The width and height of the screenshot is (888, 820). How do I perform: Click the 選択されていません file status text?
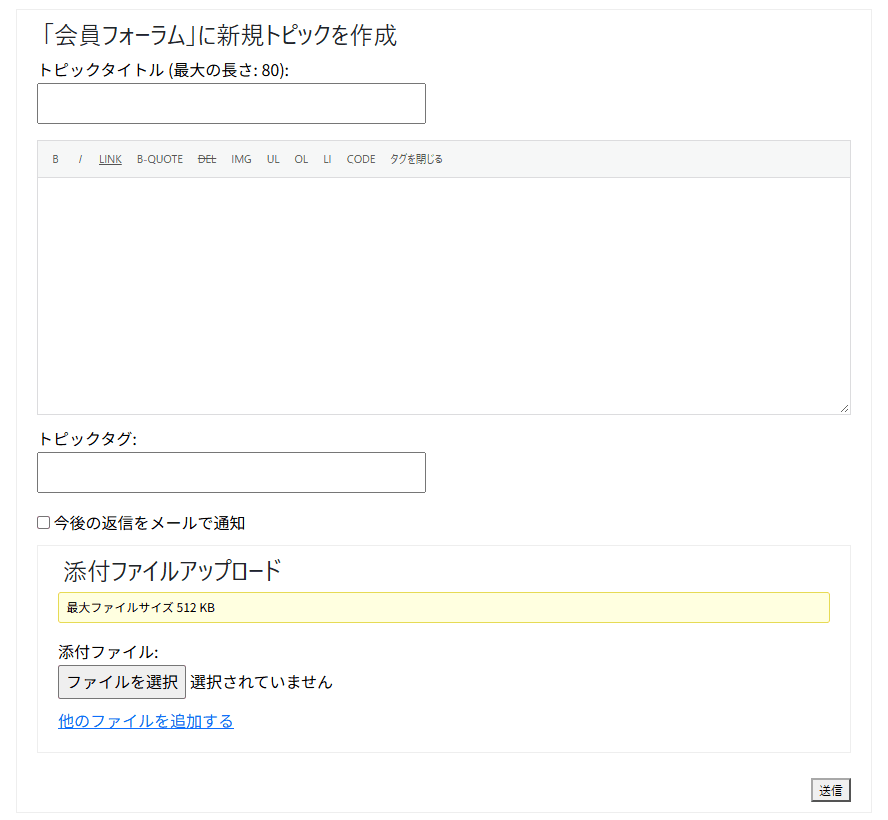(261, 682)
